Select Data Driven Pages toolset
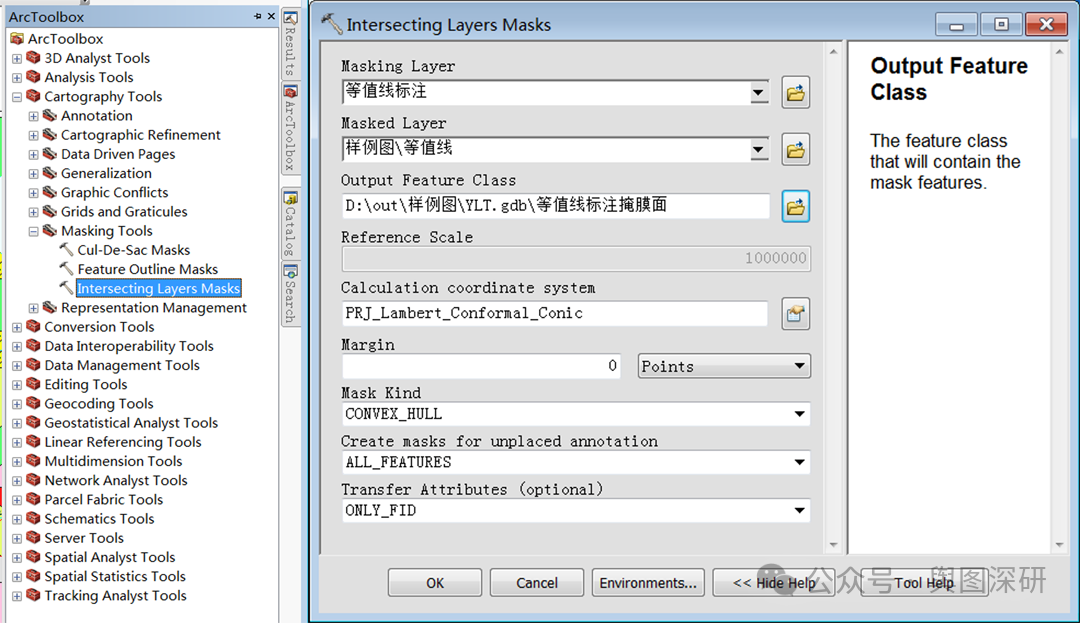The height and width of the screenshot is (623, 1080). pyautogui.click(x=118, y=154)
